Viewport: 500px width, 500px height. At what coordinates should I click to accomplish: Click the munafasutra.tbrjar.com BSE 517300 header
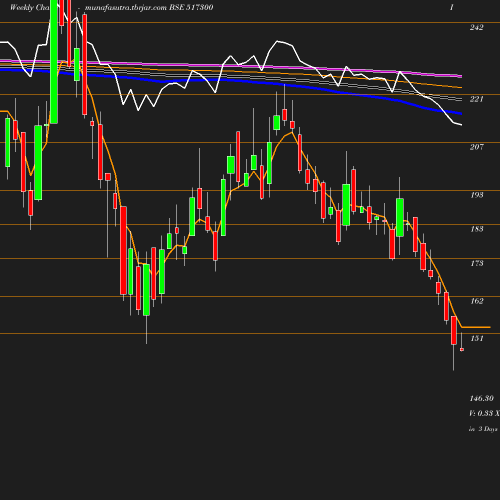[x=149, y=7]
